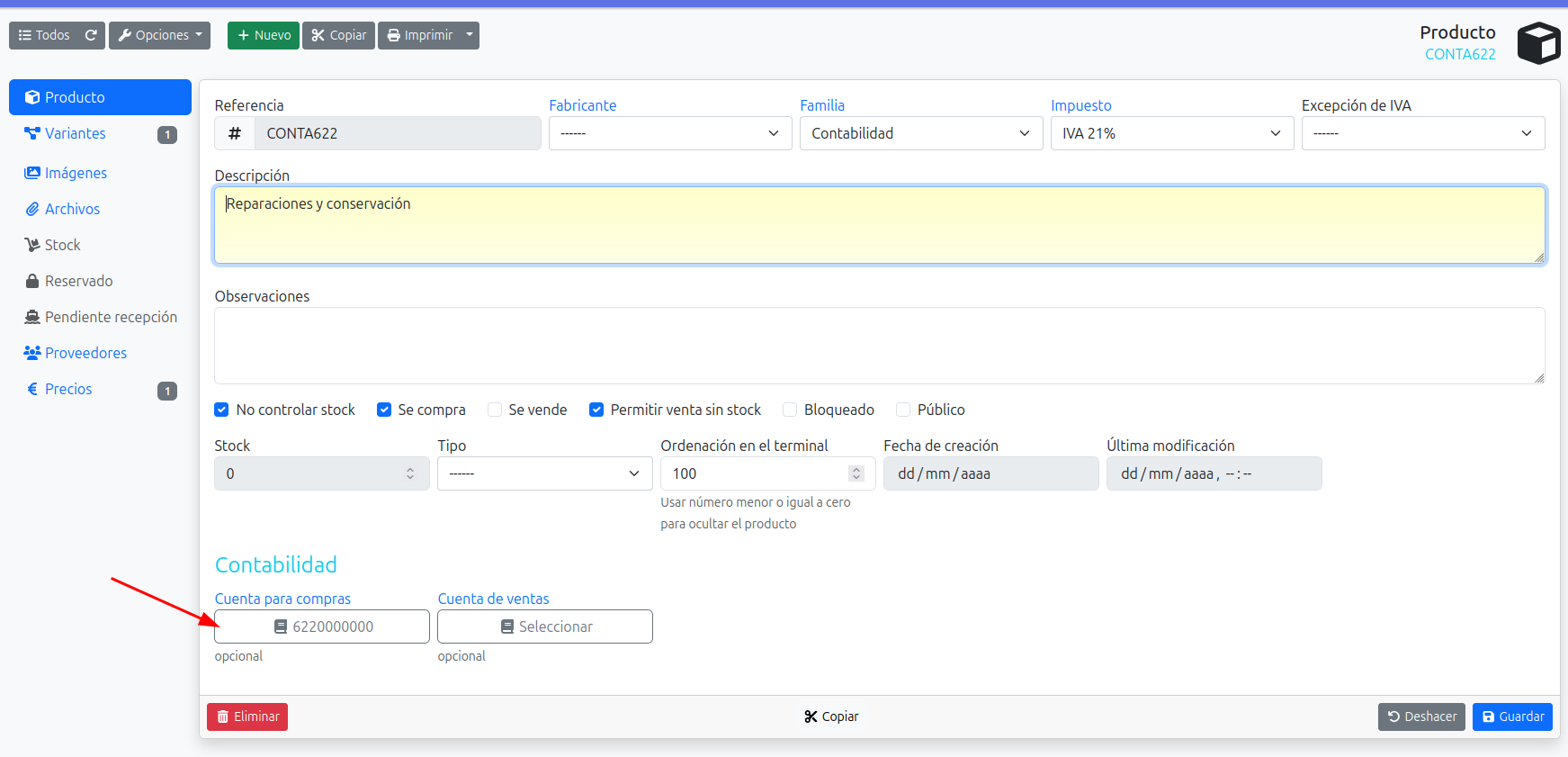The width and height of the screenshot is (1568, 757).
Task: Uncheck the No controlar stock checkbox
Action: point(221,410)
